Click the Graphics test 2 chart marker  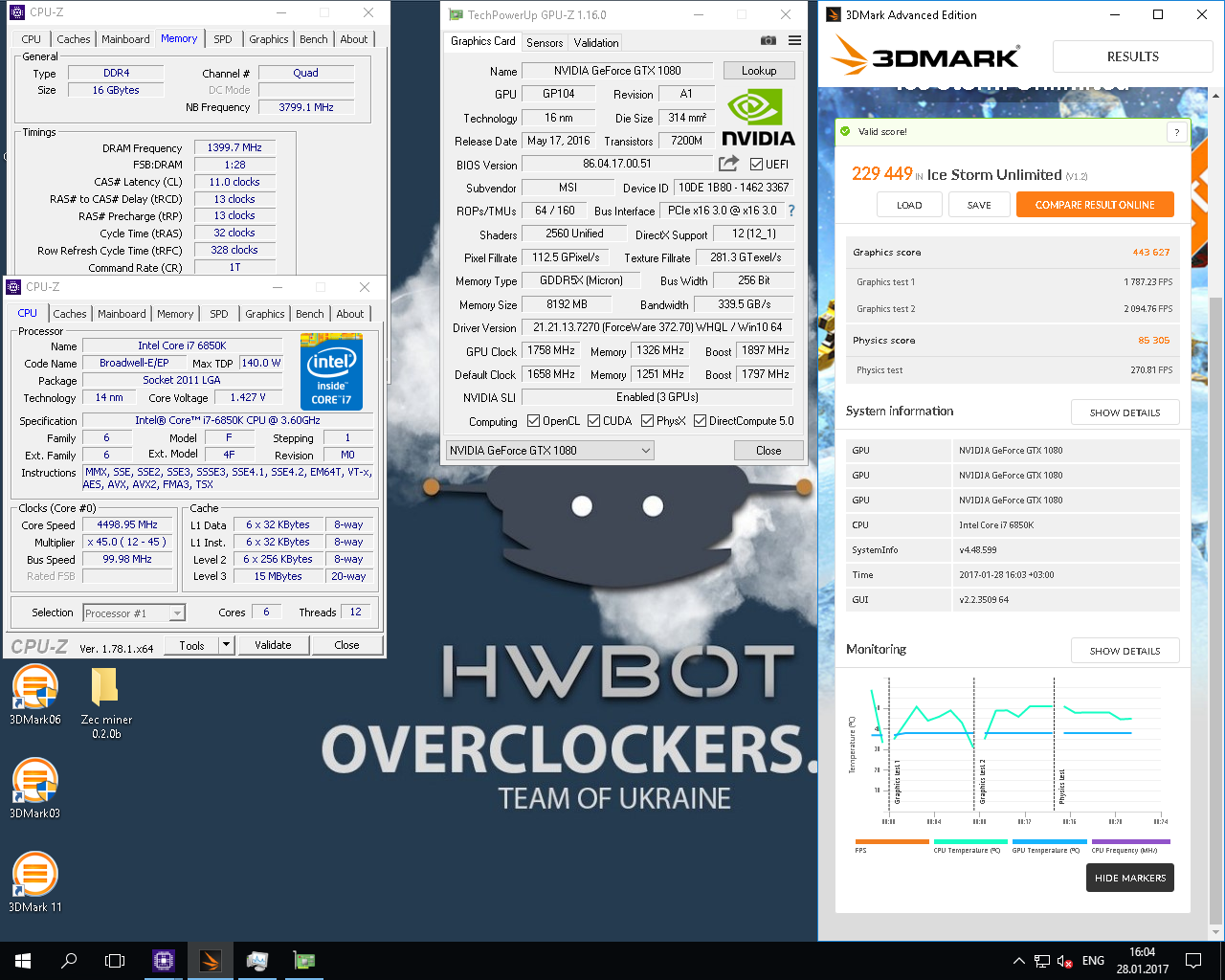point(982,781)
